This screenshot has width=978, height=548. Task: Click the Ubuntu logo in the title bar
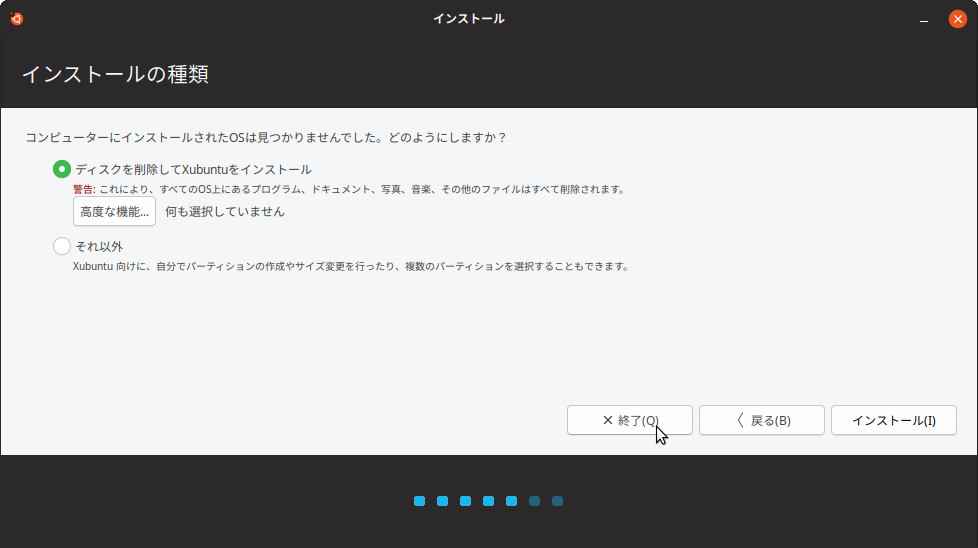(17, 18)
